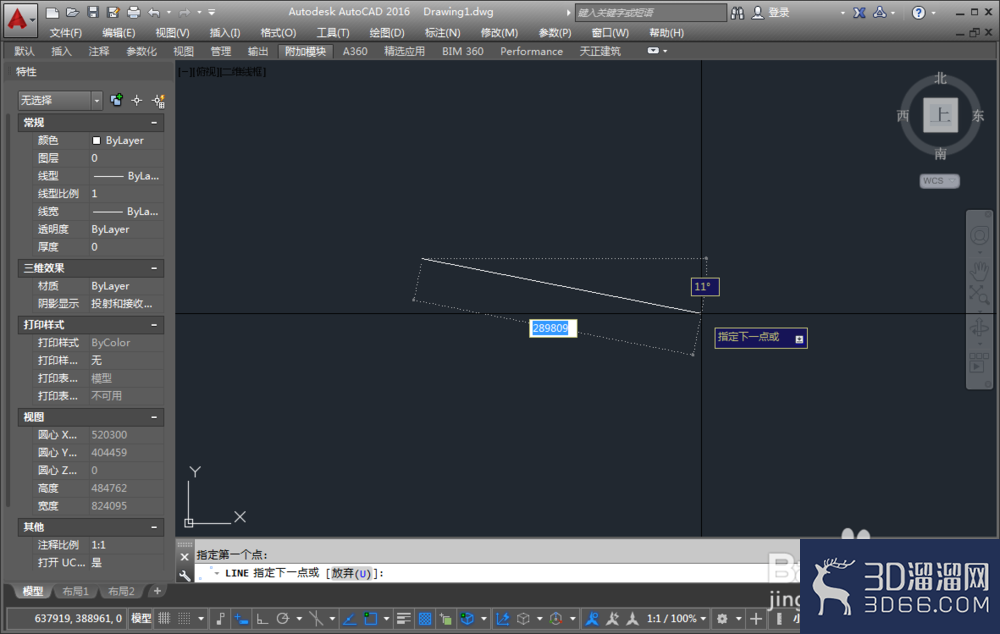
Task: Click the Help question mark icon
Action: (918, 13)
